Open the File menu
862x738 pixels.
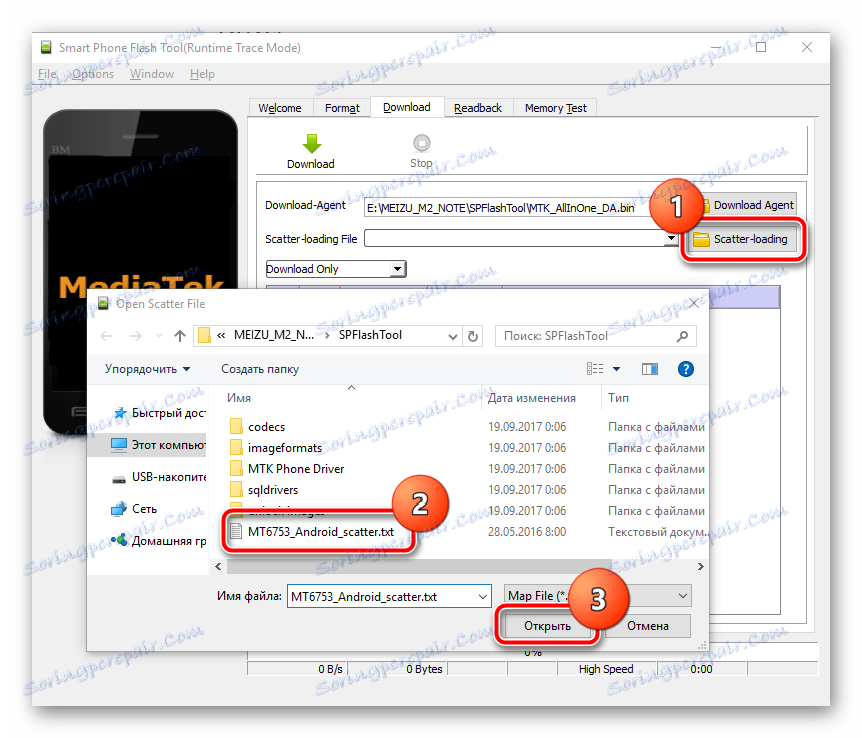click(47, 74)
